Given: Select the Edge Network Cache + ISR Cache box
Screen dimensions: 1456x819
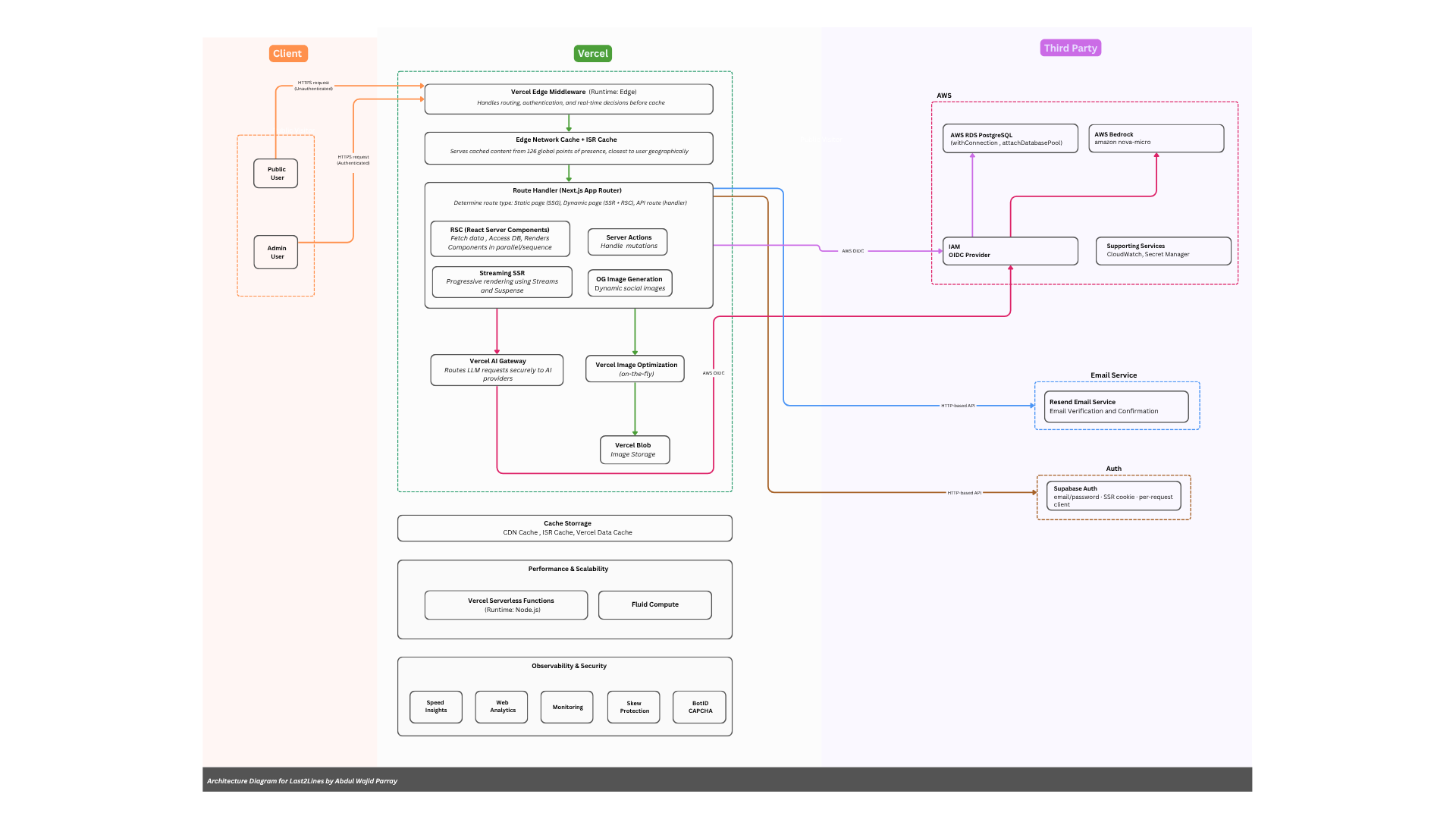Looking at the screenshot, I should (569, 148).
